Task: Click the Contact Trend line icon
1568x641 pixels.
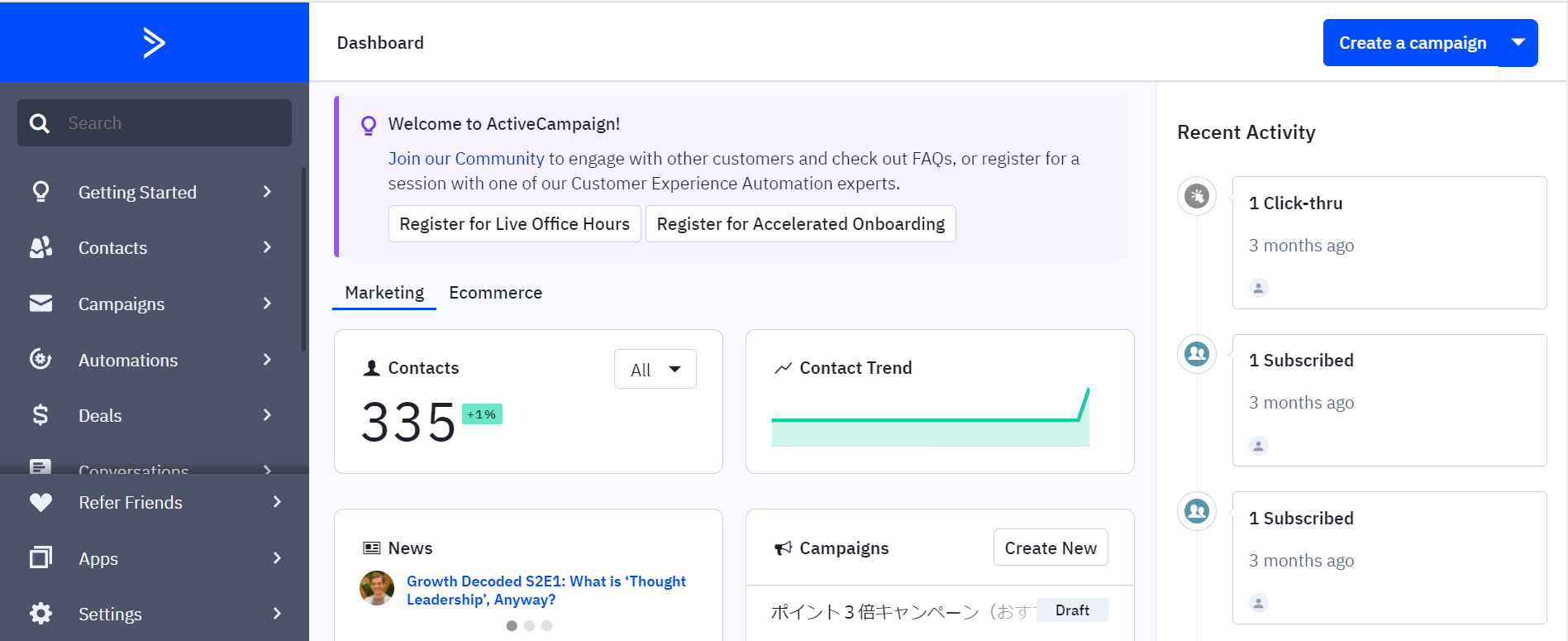Action: pos(783,368)
